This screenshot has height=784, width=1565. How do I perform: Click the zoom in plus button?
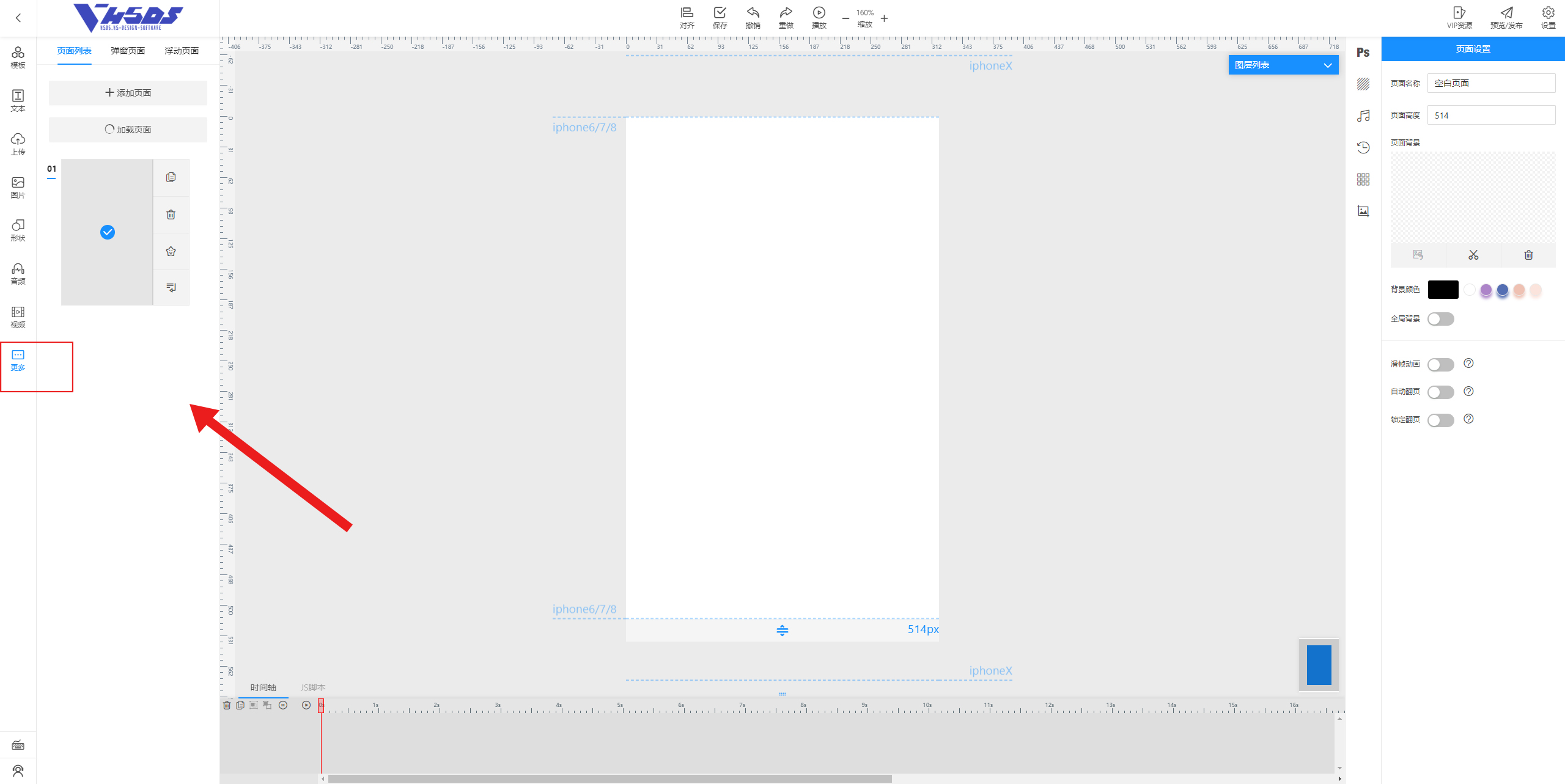click(884, 18)
